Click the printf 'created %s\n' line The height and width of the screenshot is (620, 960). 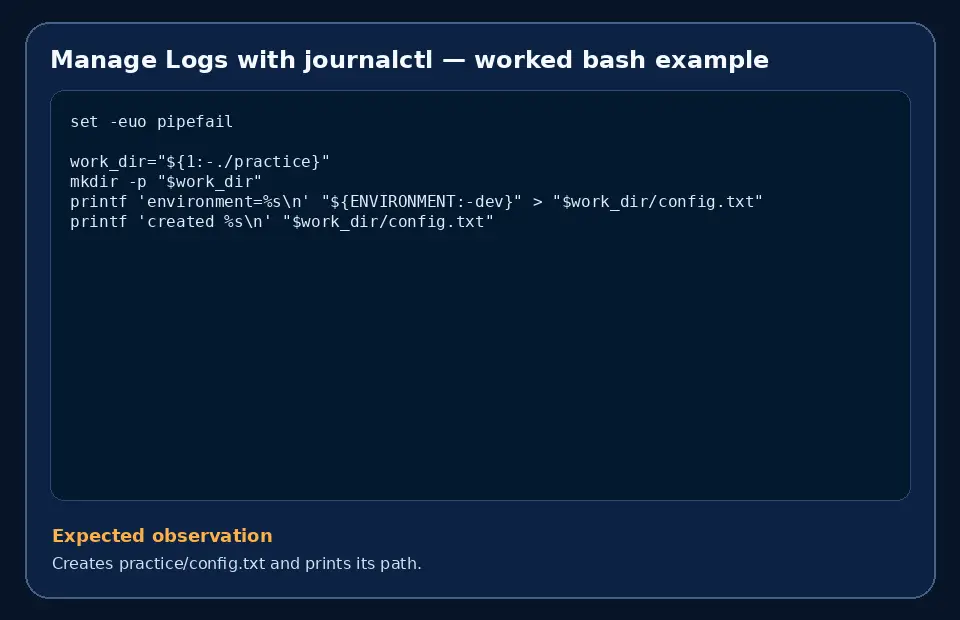282,222
